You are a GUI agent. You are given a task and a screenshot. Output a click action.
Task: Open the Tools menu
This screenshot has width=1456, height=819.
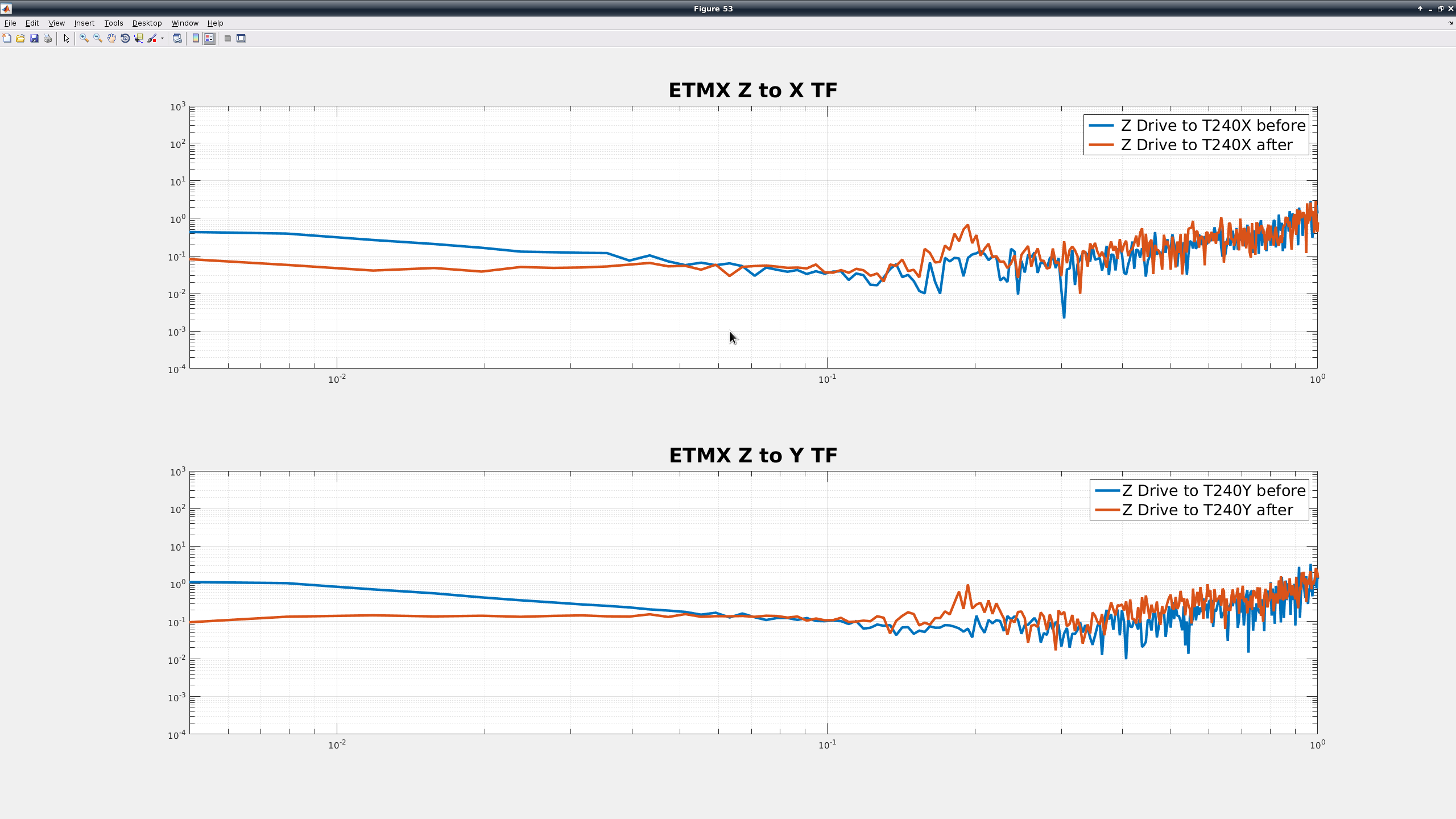coord(114,23)
